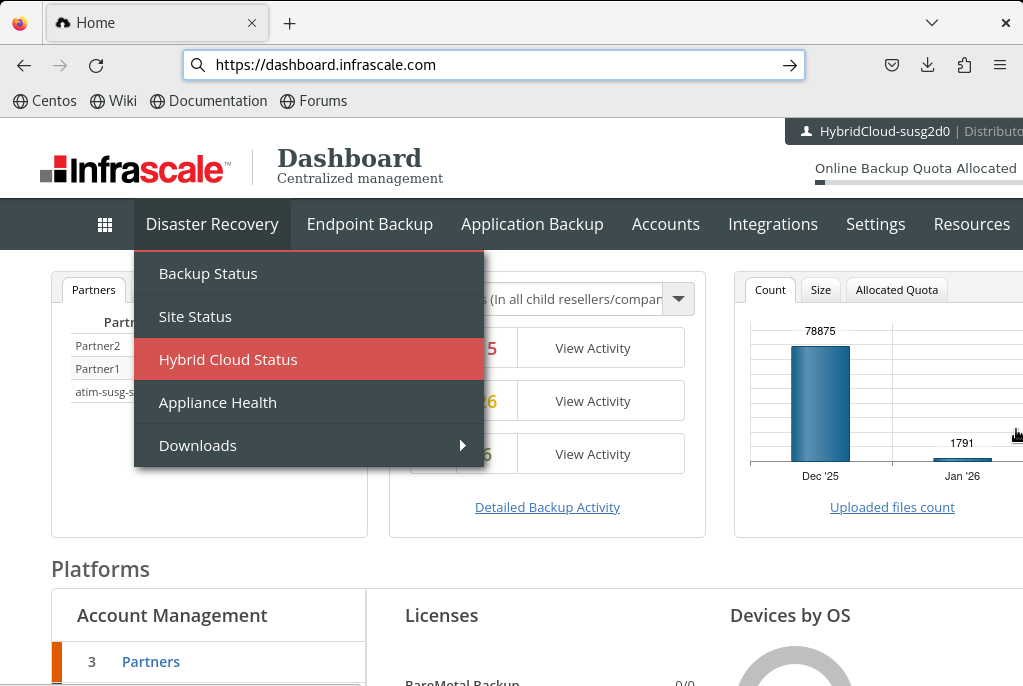Image resolution: width=1023 pixels, height=686 pixels.
Task: Open the child resellers filter dropdown
Action: tap(679, 299)
